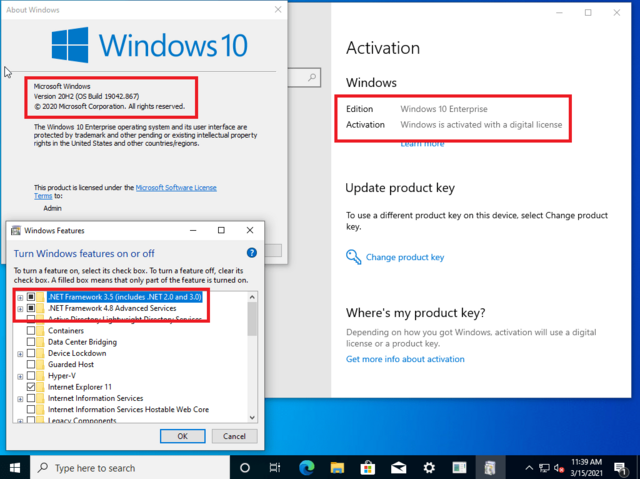
Task: Uncheck Internet Explorer 11 feature
Action: [x=31, y=387]
